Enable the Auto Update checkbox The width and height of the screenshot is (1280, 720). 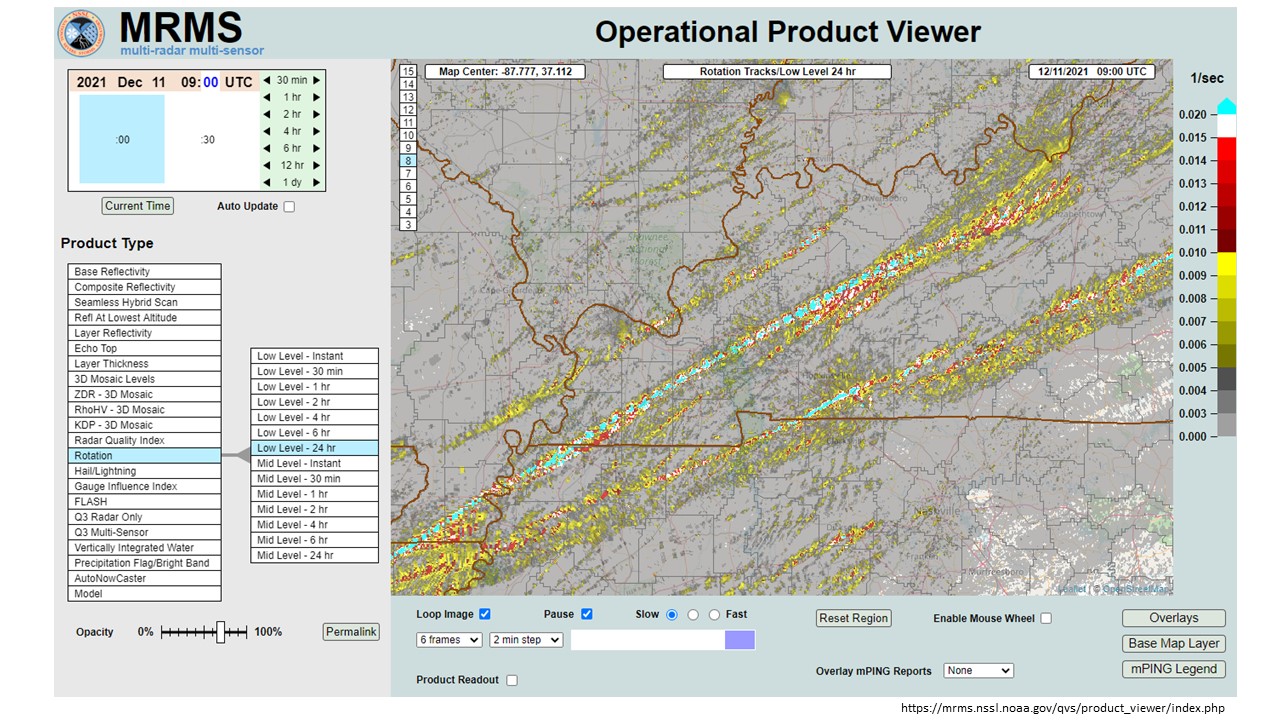[289, 207]
